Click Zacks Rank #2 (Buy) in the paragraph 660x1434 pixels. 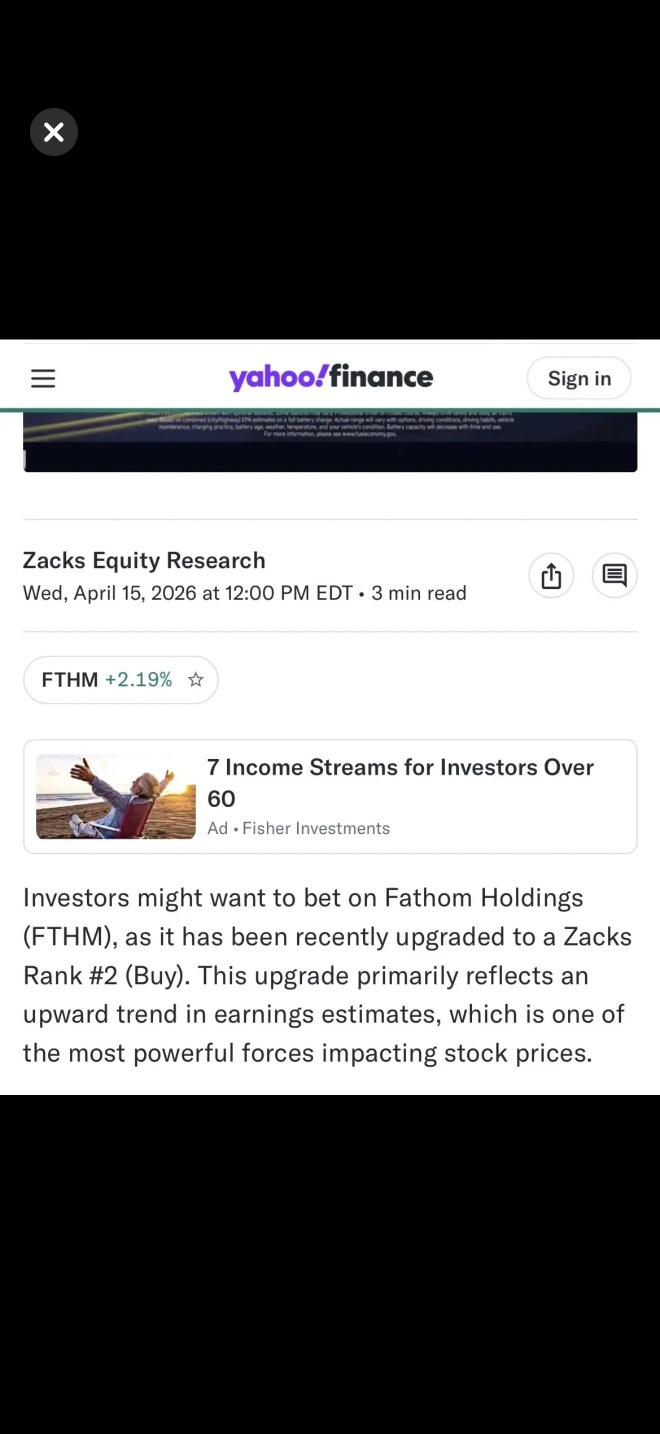click(328, 956)
